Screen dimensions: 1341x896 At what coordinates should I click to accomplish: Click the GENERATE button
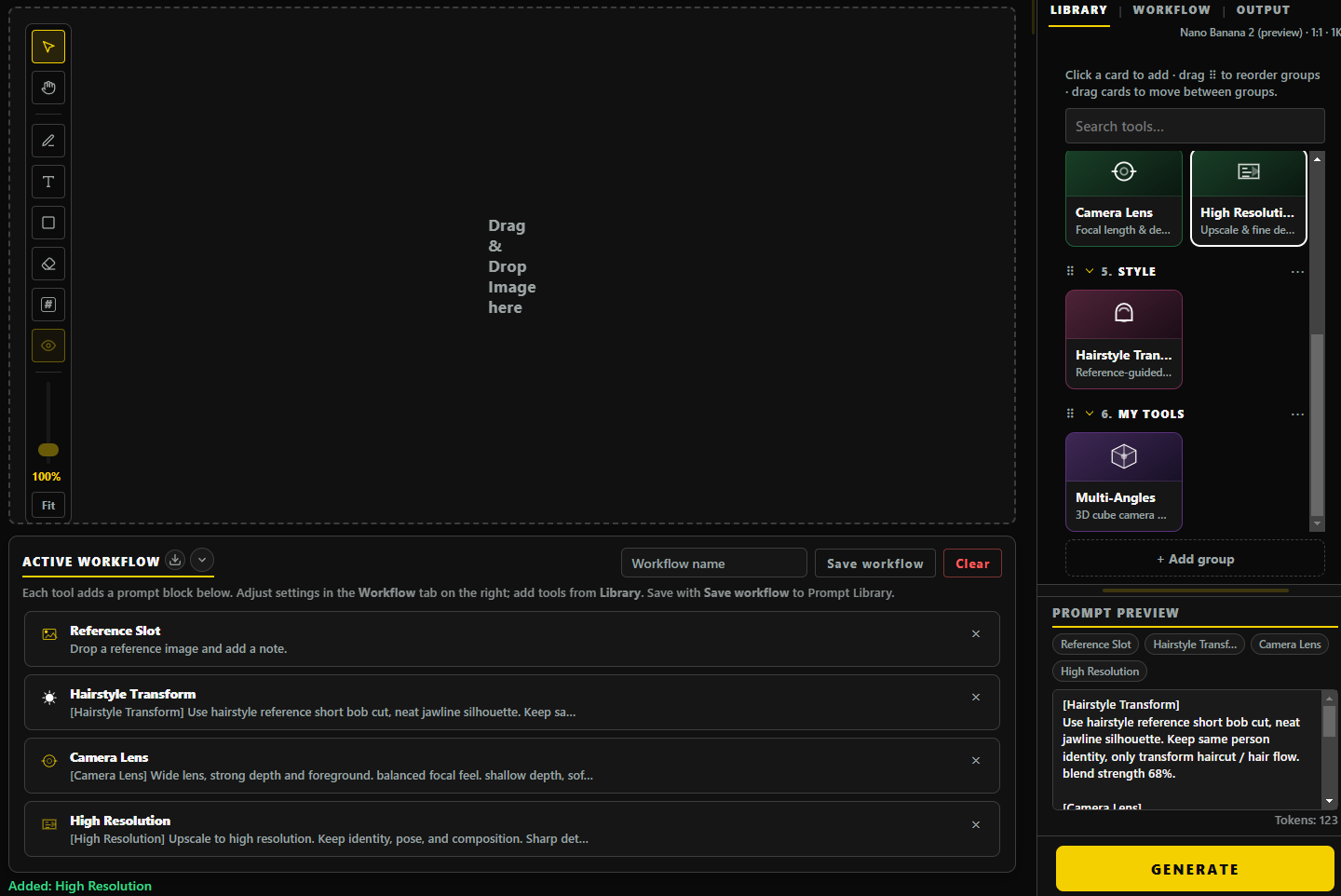[x=1195, y=869]
